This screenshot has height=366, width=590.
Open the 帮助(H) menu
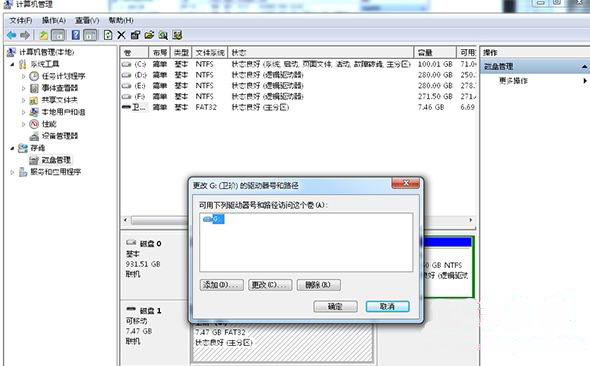point(121,20)
